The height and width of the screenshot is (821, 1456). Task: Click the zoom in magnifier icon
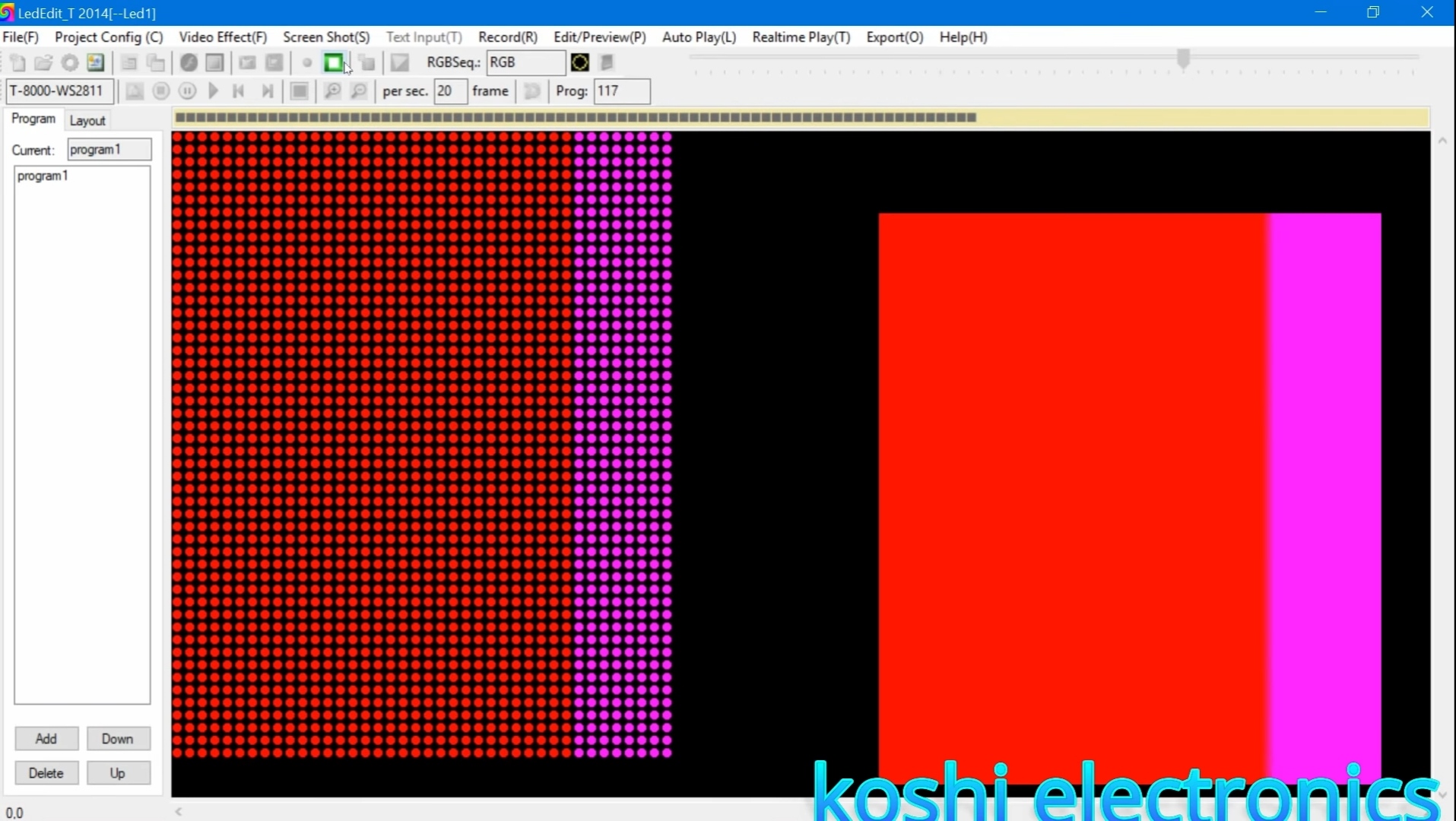click(x=332, y=91)
